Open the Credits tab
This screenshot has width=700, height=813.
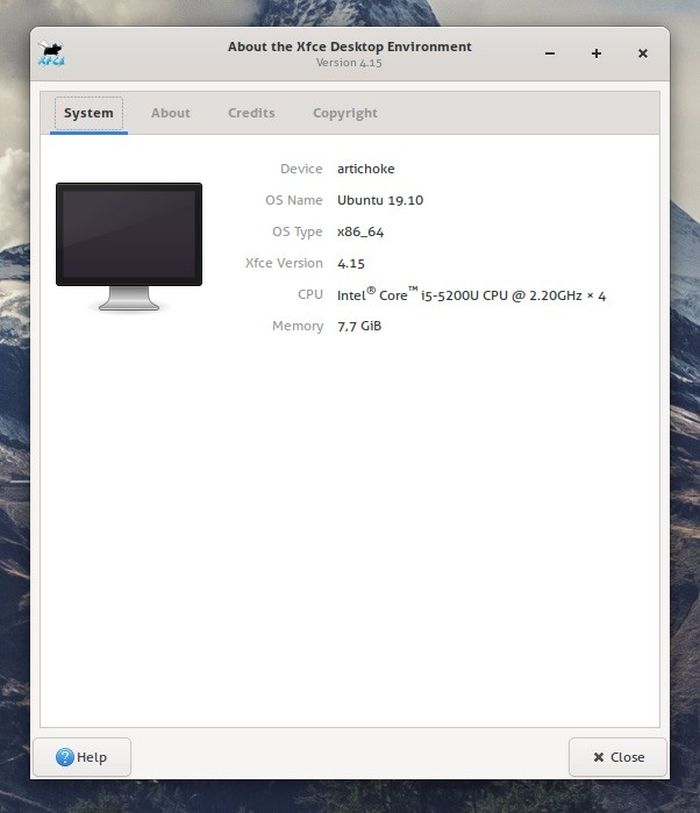pyautogui.click(x=251, y=113)
